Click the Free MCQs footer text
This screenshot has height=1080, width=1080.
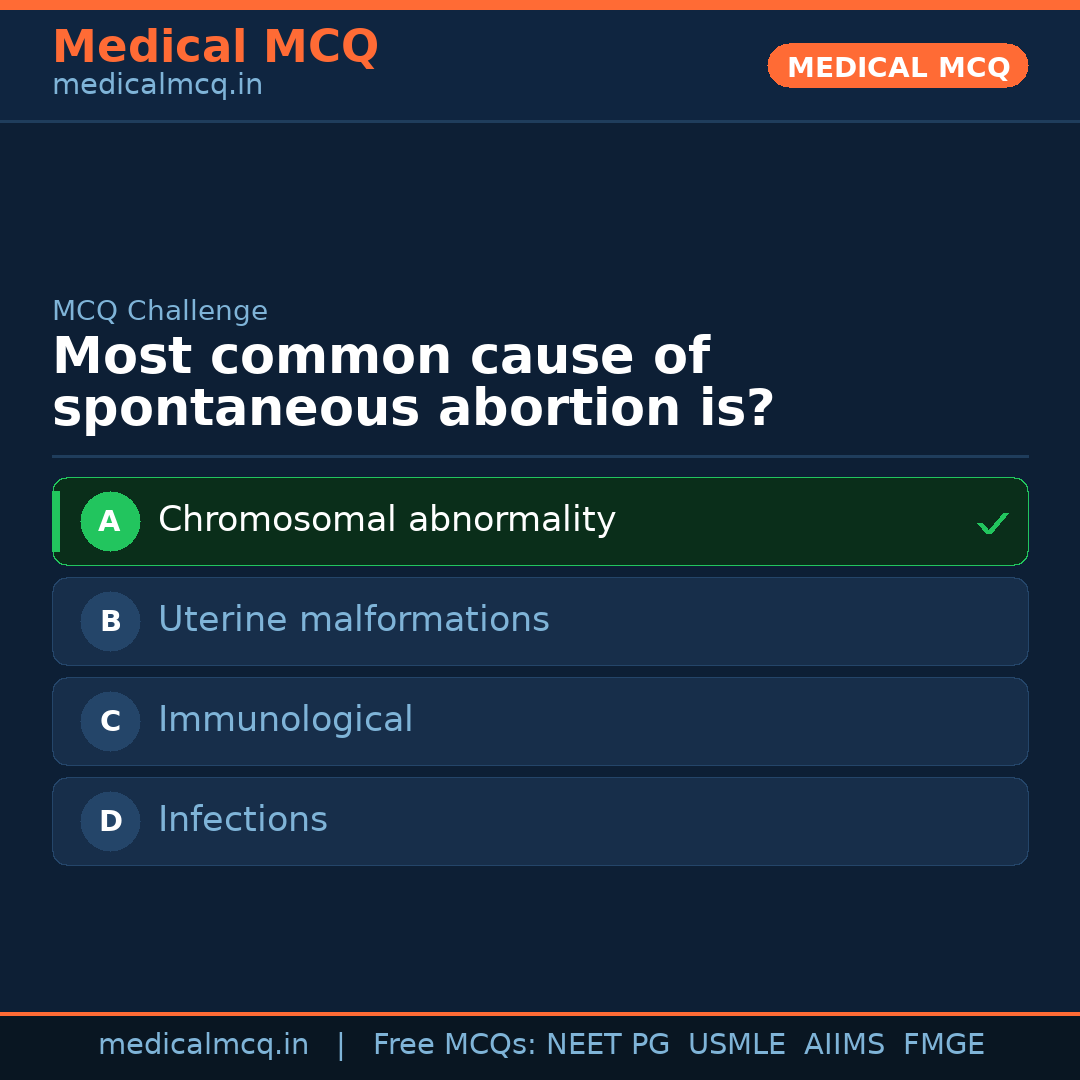tap(454, 1045)
